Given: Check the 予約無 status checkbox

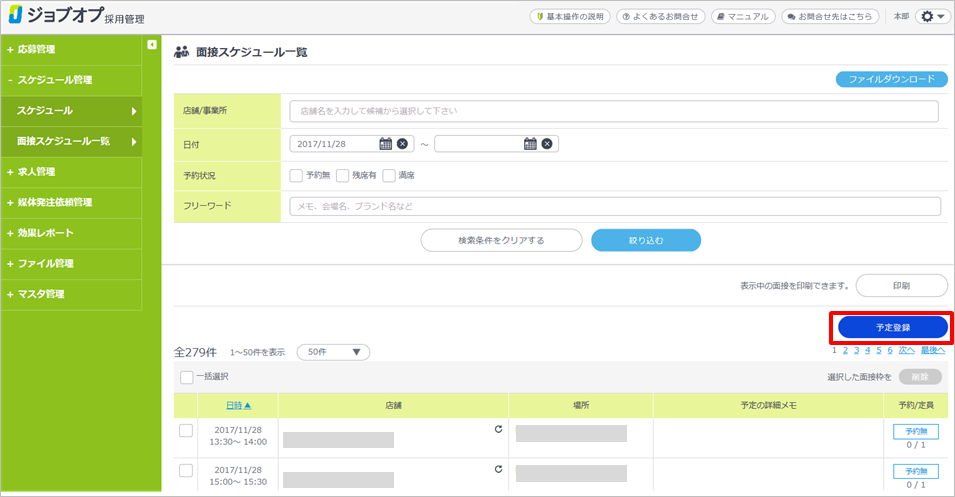Looking at the screenshot, I should click(x=296, y=176).
